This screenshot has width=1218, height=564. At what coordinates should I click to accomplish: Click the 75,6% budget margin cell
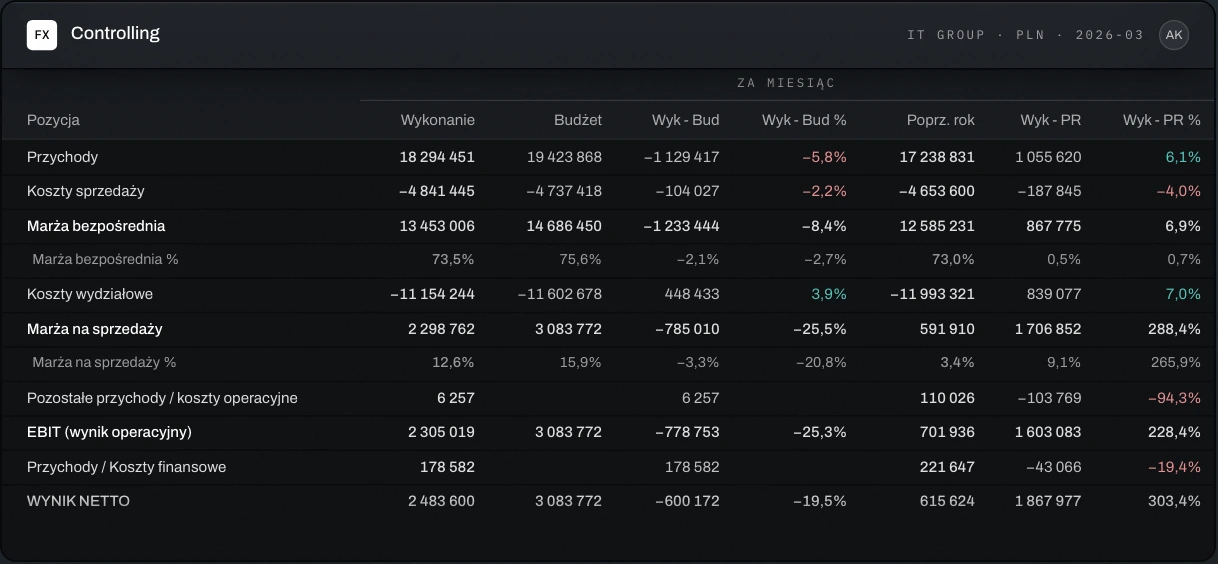pos(580,259)
